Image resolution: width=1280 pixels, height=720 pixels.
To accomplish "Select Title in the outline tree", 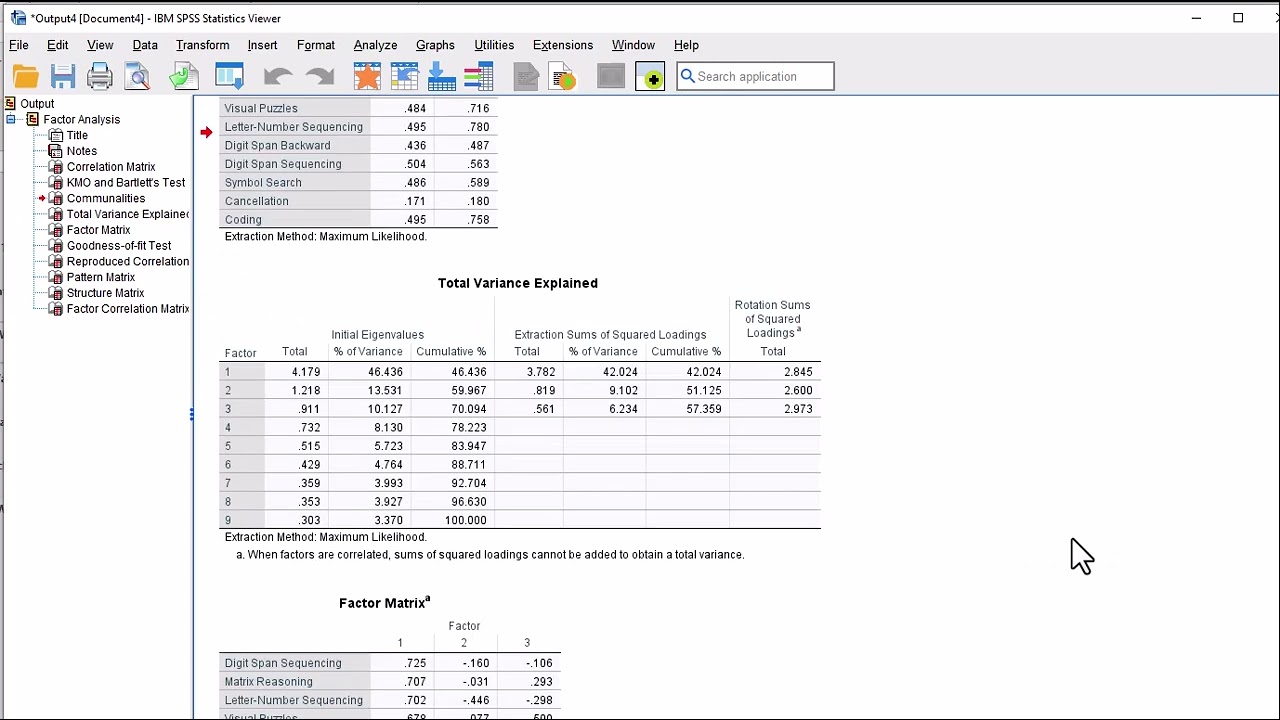I will [77, 135].
